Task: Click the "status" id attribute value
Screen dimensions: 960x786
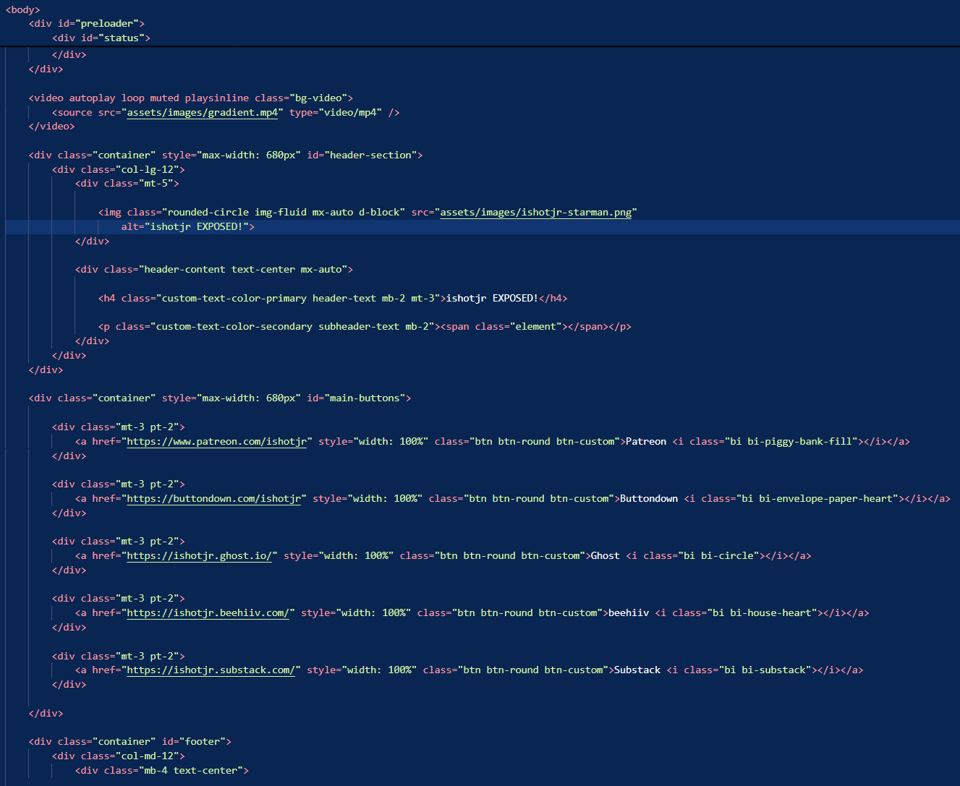Action: click(x=124, y=38)
